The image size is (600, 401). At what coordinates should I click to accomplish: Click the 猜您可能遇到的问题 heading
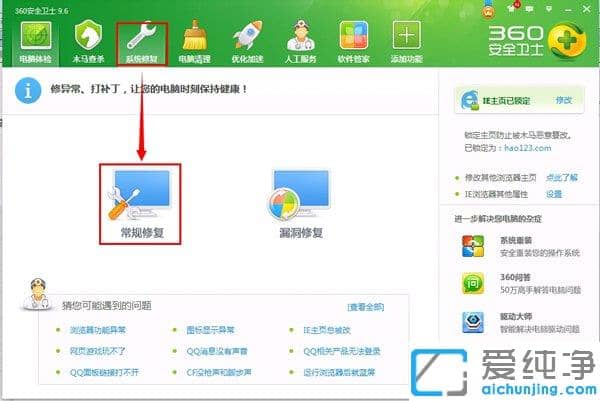pyautogui.click(x=107, y=306)
